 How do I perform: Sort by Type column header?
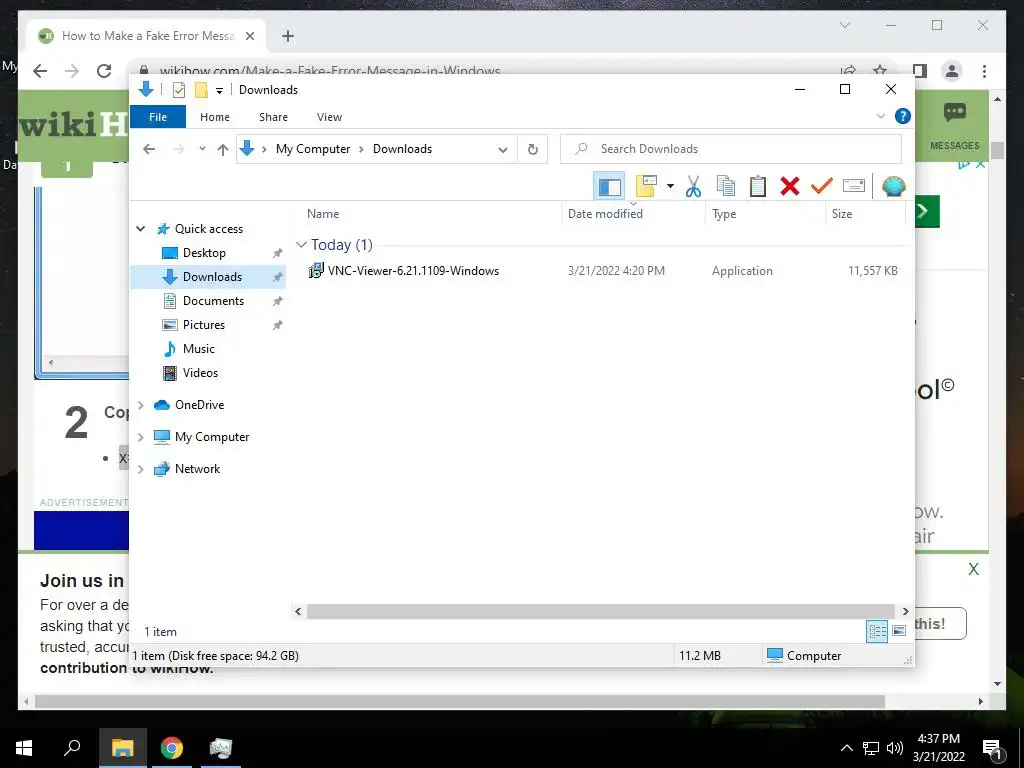pos(724,214)
